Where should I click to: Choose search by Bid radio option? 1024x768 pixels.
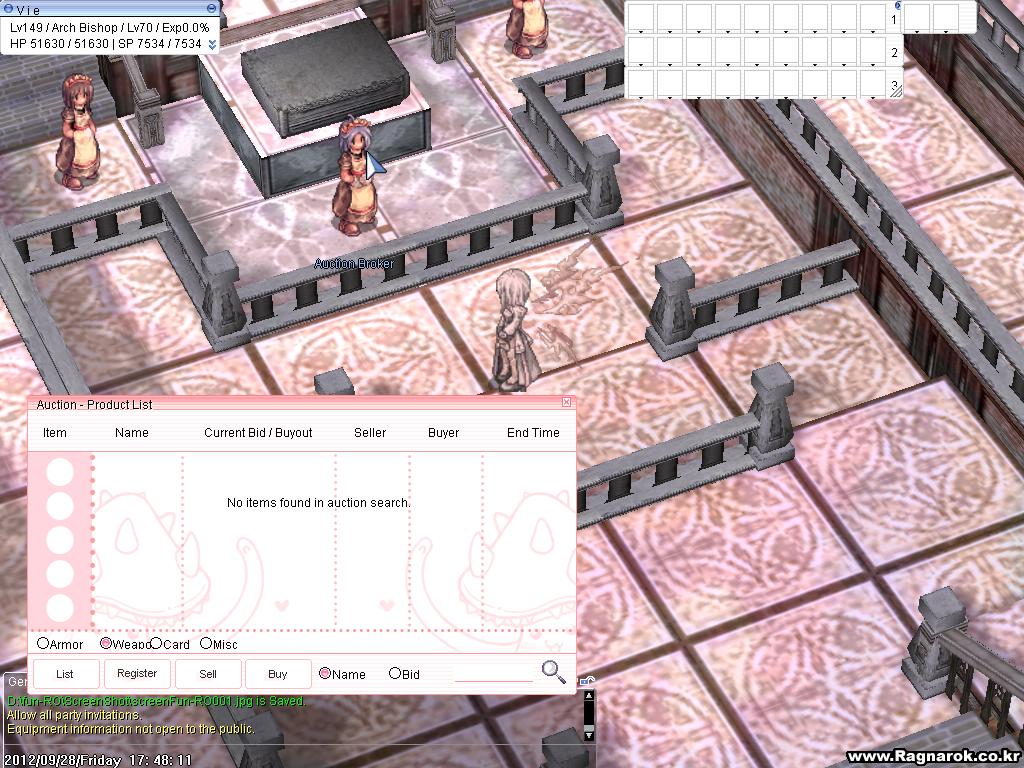[394, 673]
